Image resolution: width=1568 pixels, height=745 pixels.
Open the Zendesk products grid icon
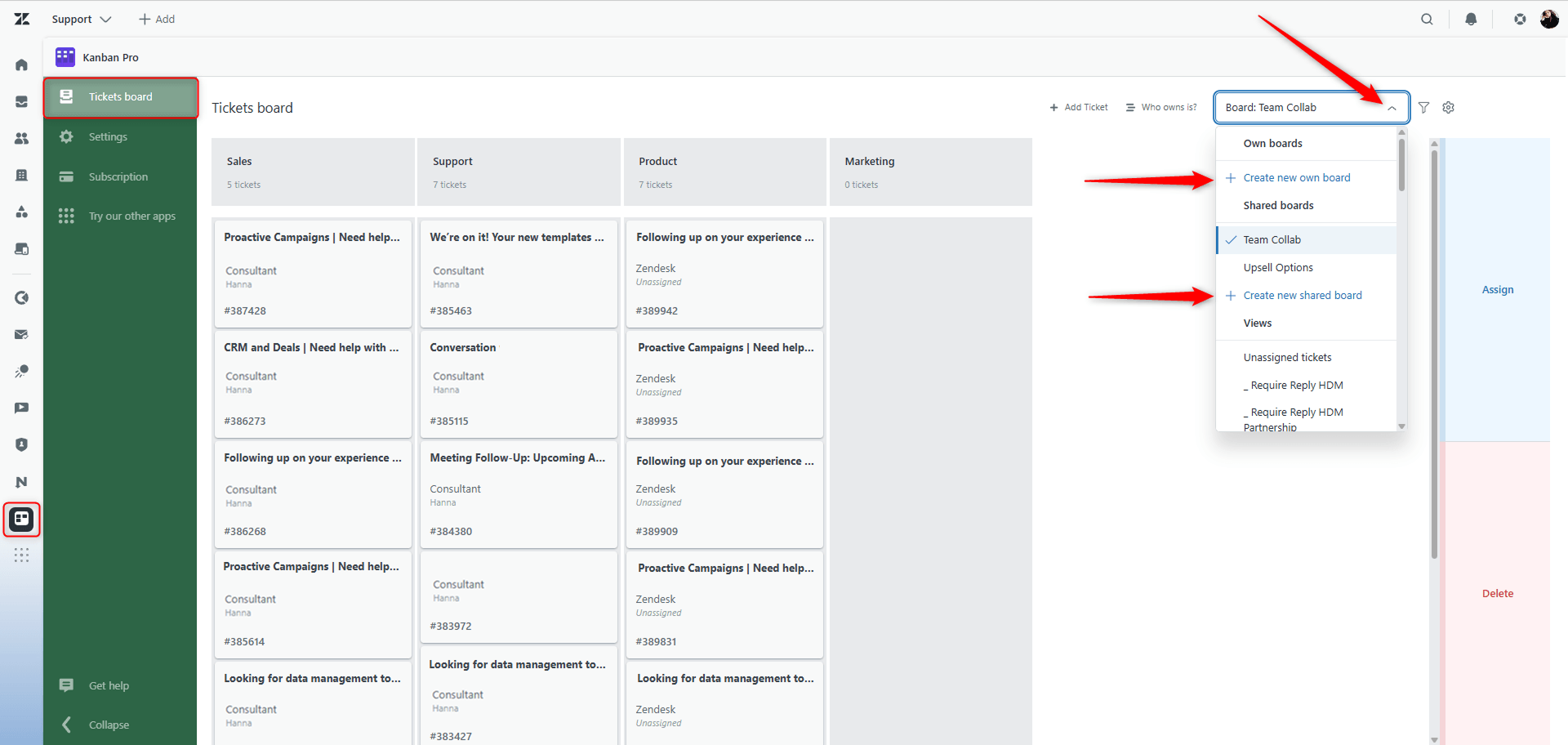tap(1520, 19)
